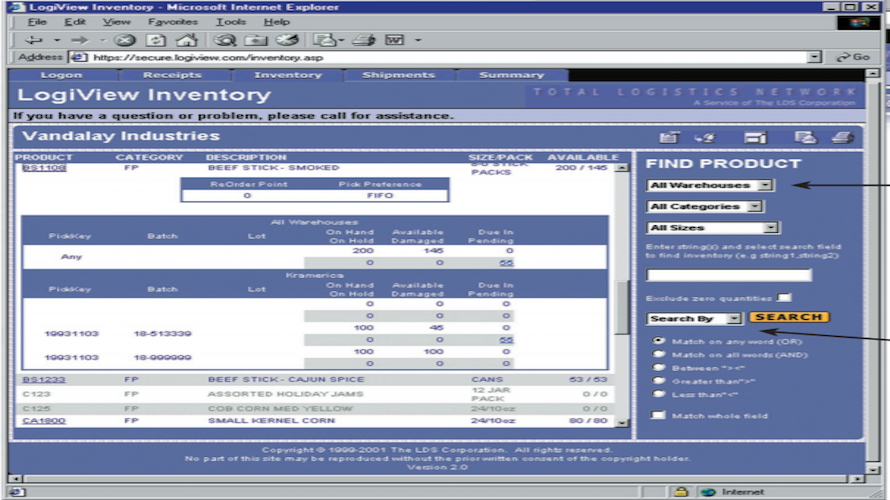Print the page using the browser toolbar printer
The height and width of the screenshot is (500, 890).
tap(364, 40)
